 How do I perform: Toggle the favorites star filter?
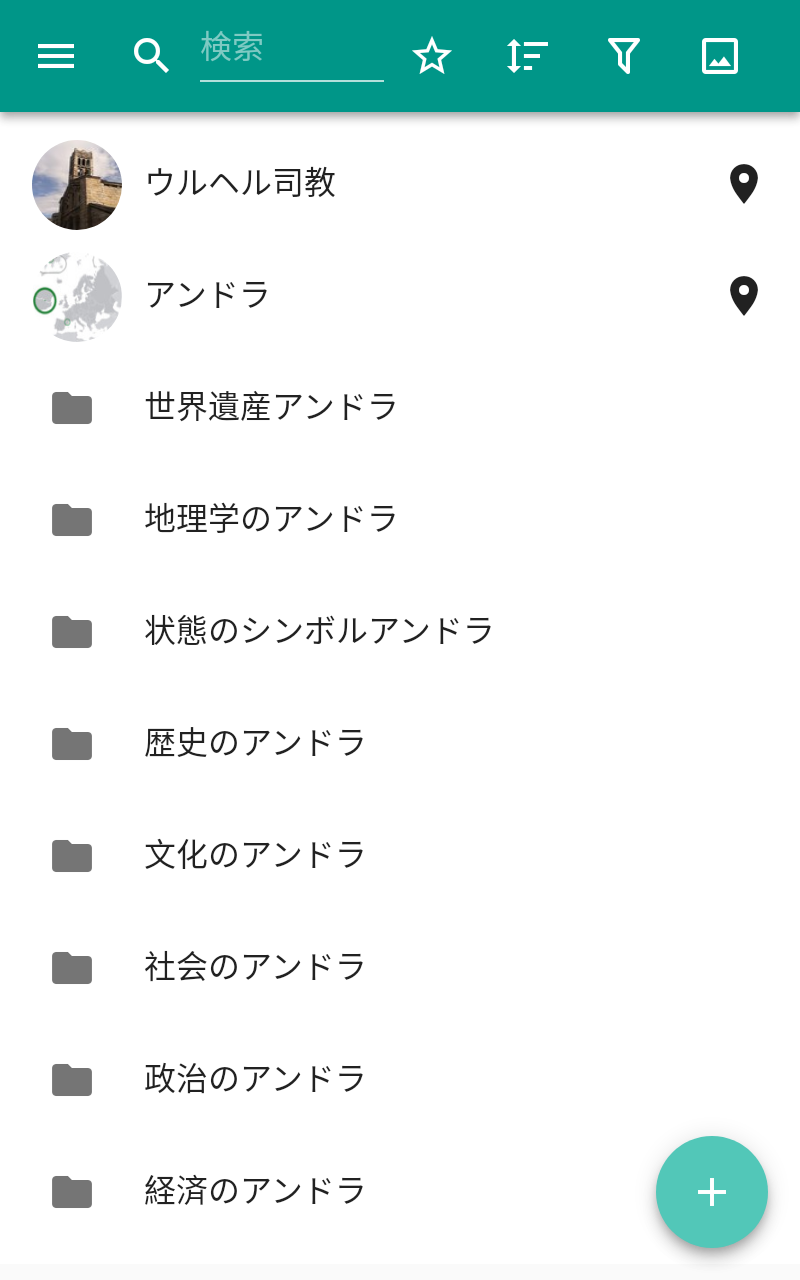tap(432, 56)
